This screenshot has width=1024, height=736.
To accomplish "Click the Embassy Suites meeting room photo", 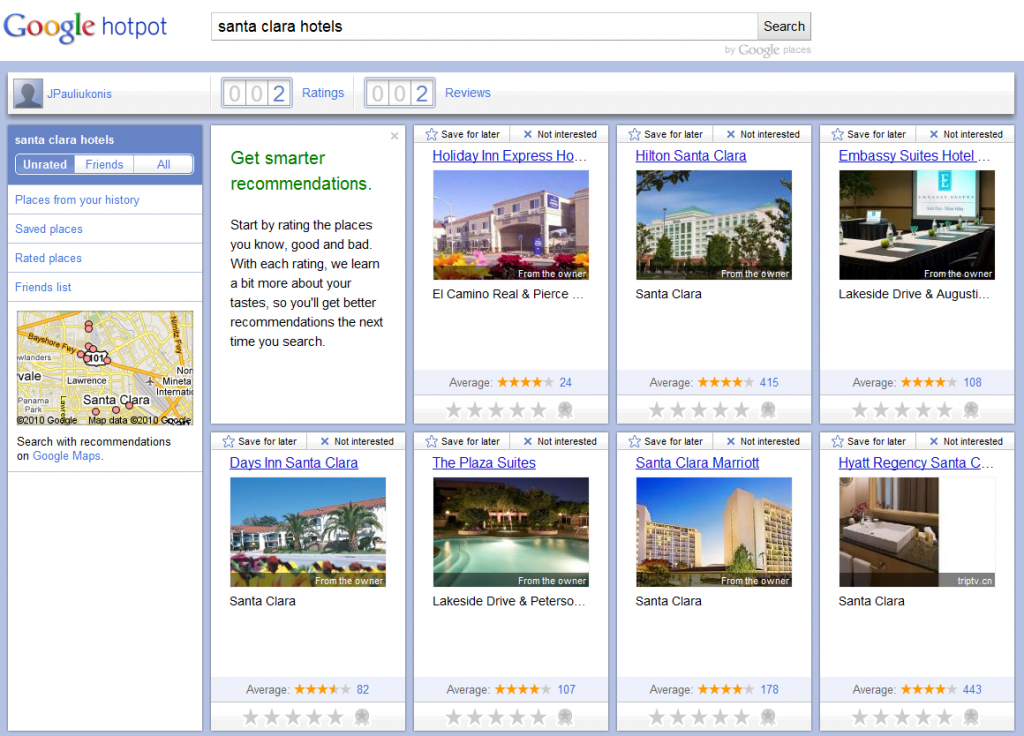I will 917,225.
